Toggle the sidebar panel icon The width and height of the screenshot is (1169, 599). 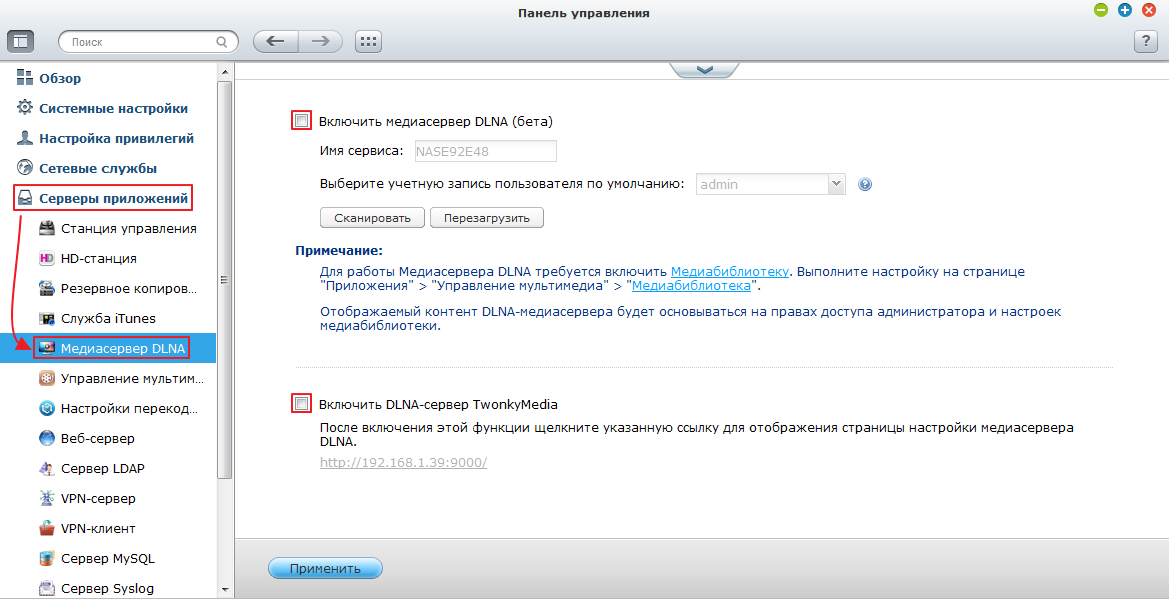(20, 42)
